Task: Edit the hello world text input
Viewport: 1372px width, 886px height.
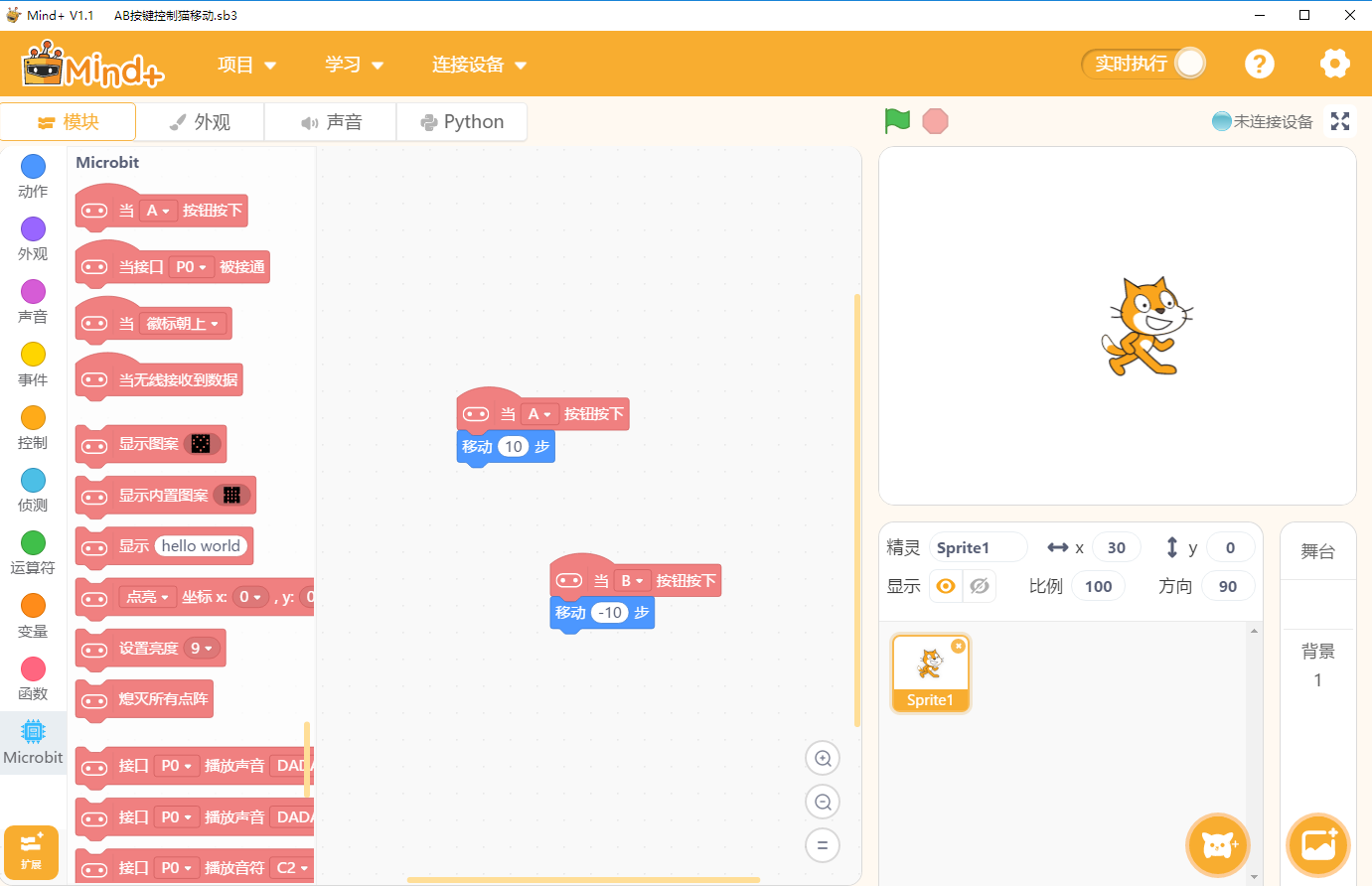Action: point(201,546)
